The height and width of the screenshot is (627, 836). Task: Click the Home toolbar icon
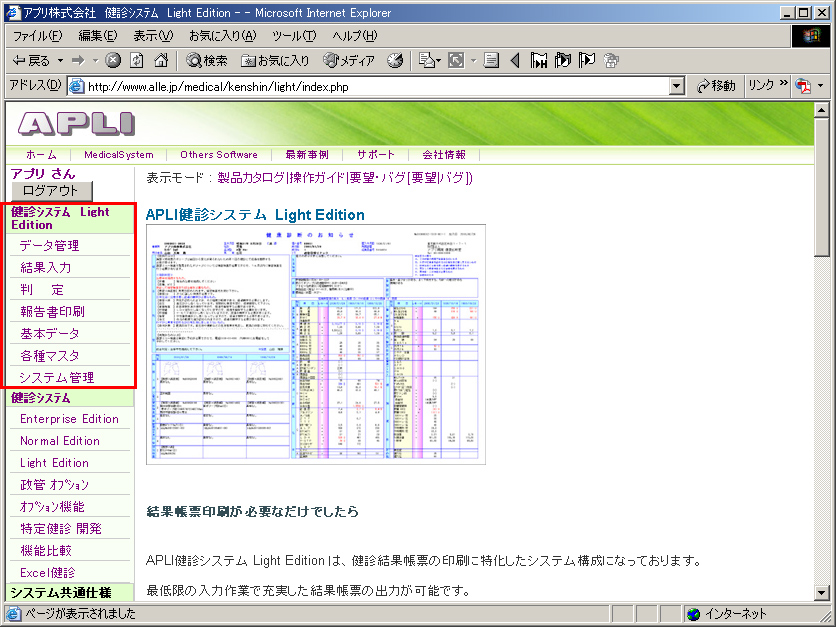coord(160,61)
